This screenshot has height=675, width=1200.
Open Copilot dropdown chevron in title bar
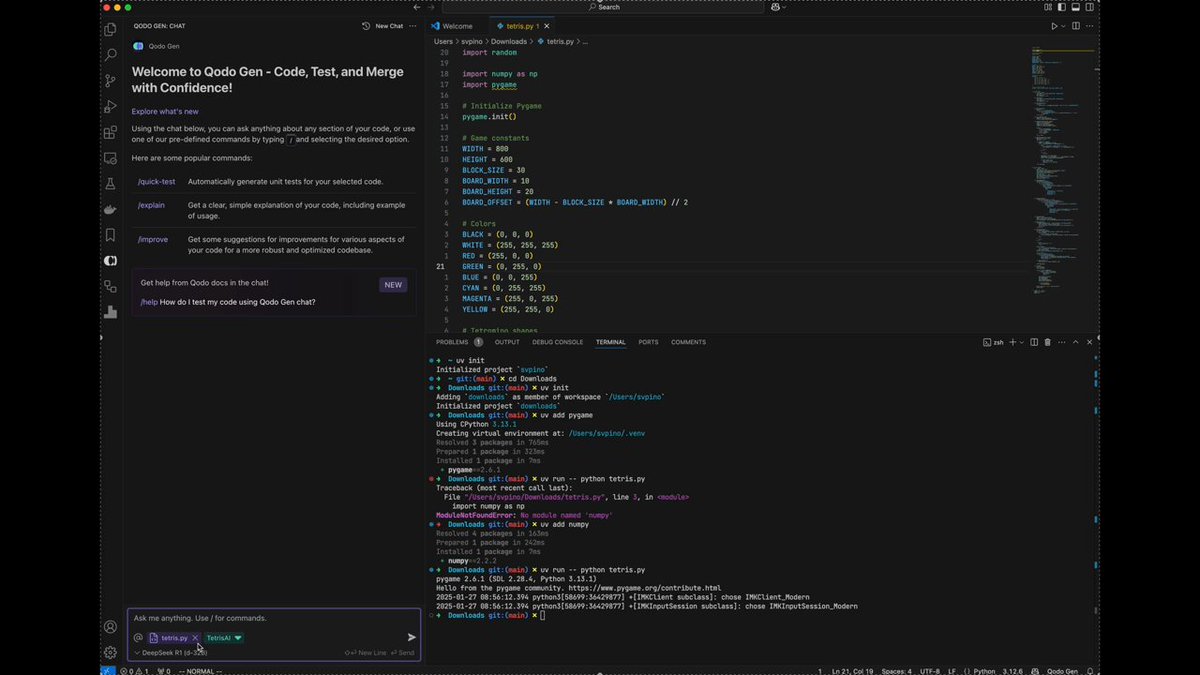coord(785,7)
